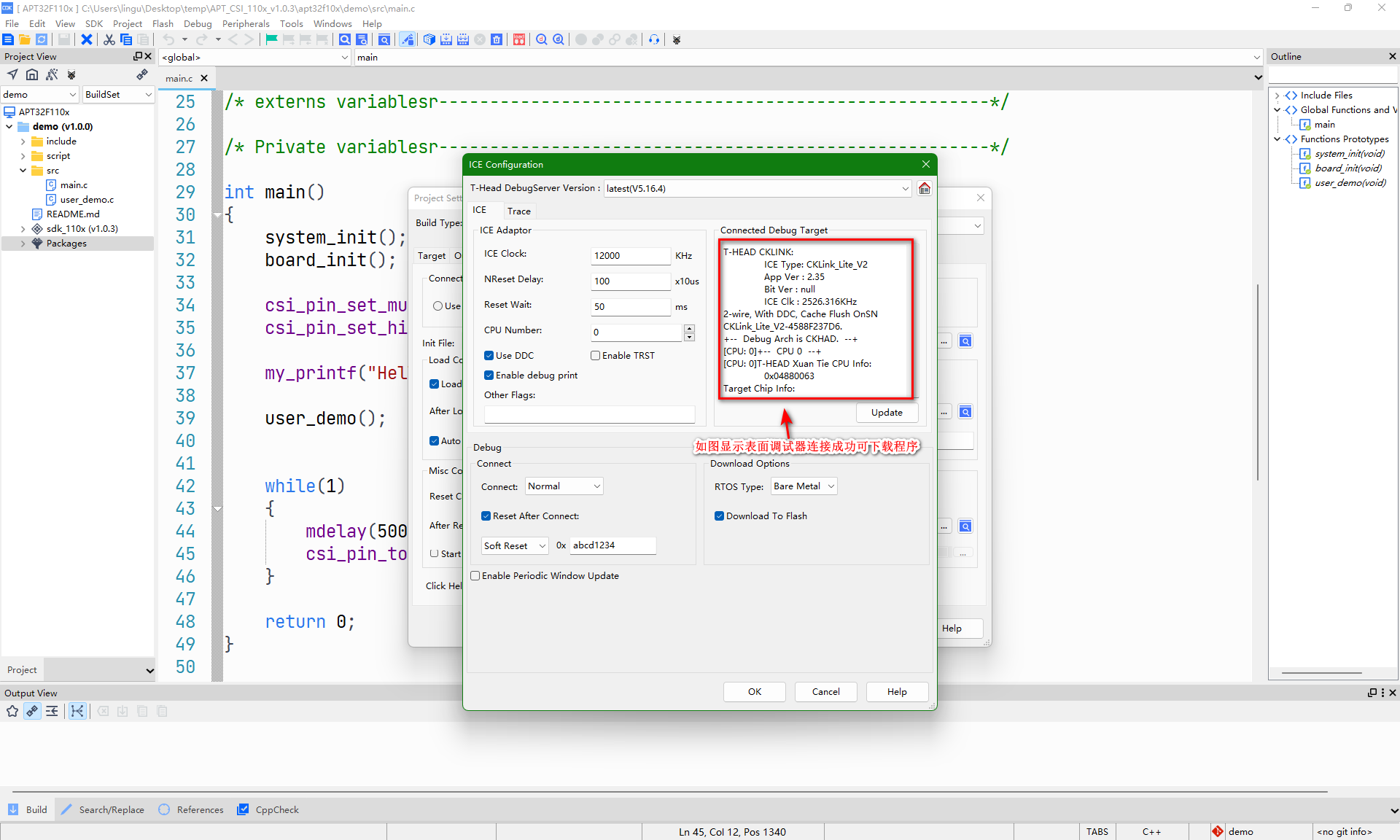Open the Flash menu
This screenshot has height=840, width=1400.
pos(163,23)
